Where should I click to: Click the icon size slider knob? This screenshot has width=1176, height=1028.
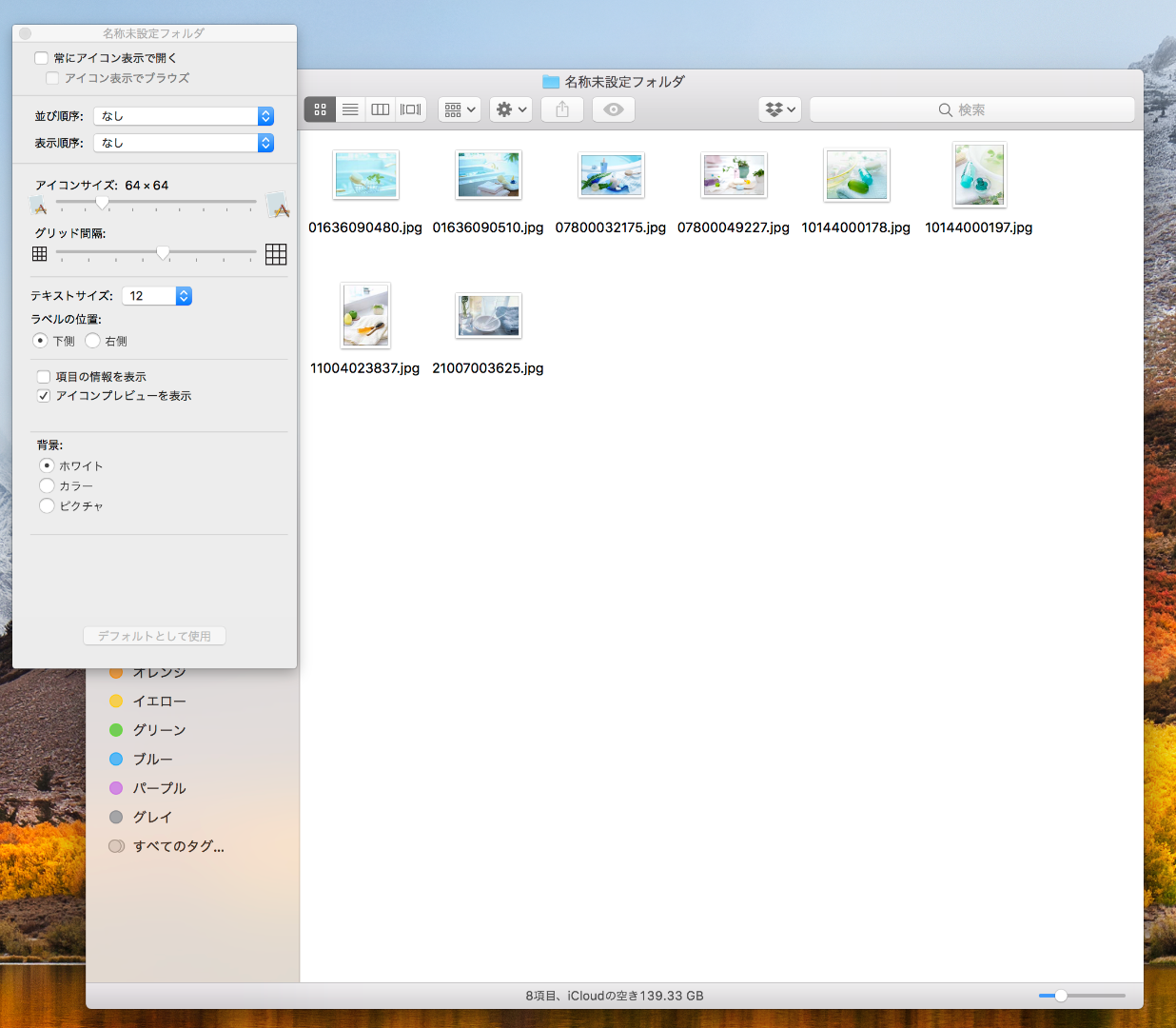click(102, 202)
